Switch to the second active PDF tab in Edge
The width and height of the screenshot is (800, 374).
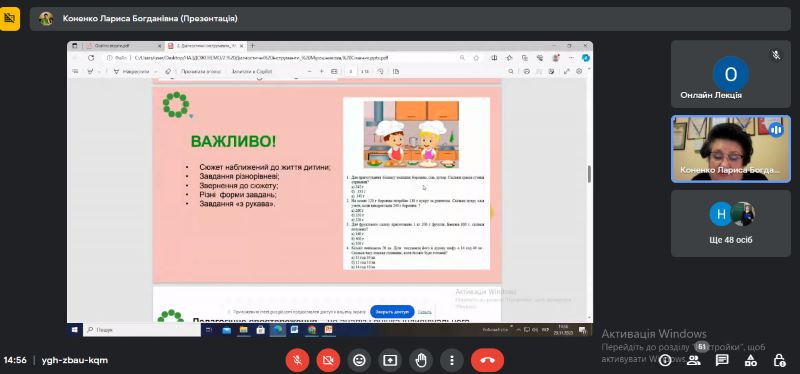[x=207, y=46]
